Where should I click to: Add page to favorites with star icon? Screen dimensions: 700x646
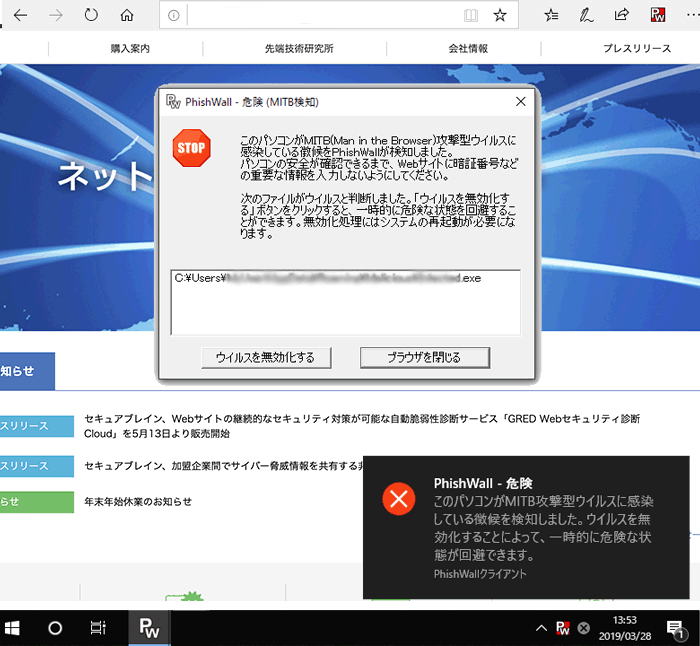click(x=500, y=15)
